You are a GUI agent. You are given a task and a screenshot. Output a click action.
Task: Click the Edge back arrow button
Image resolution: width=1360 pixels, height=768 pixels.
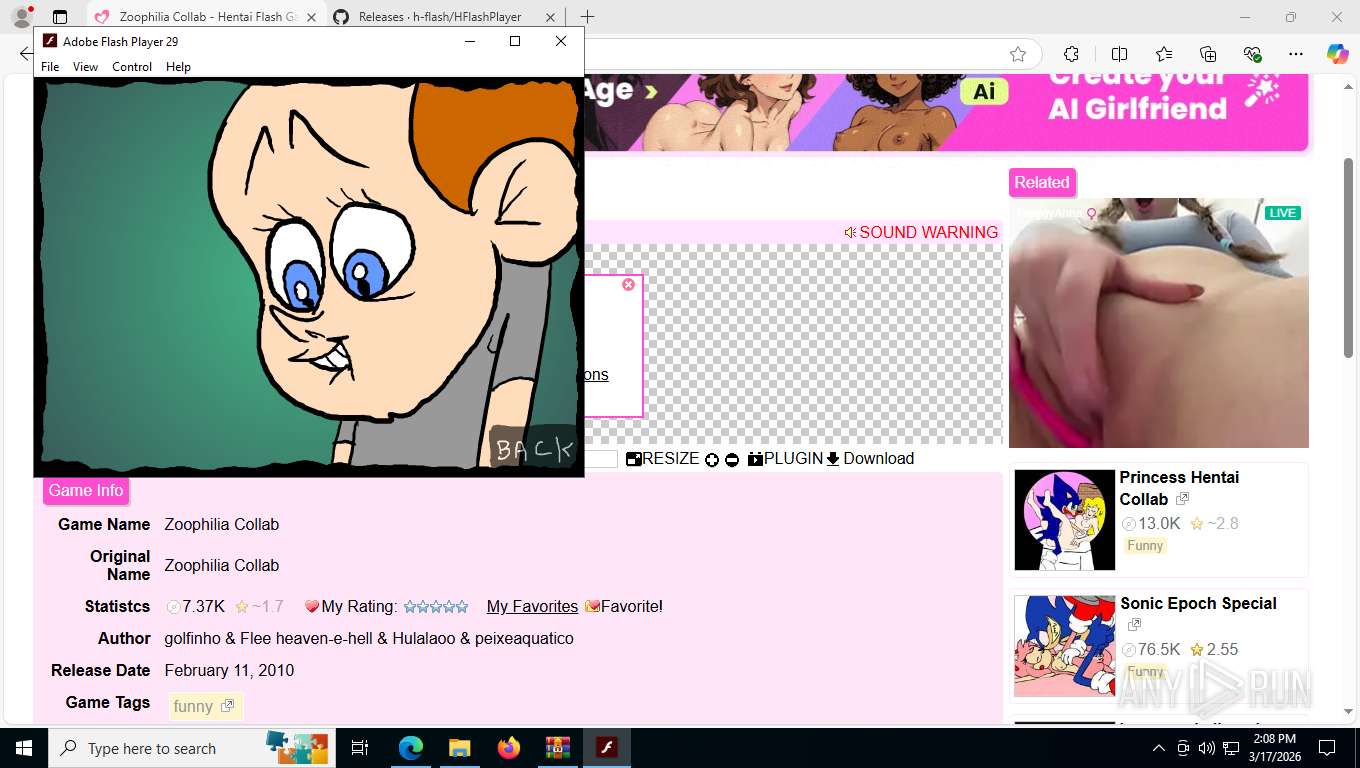click(25, 54)
